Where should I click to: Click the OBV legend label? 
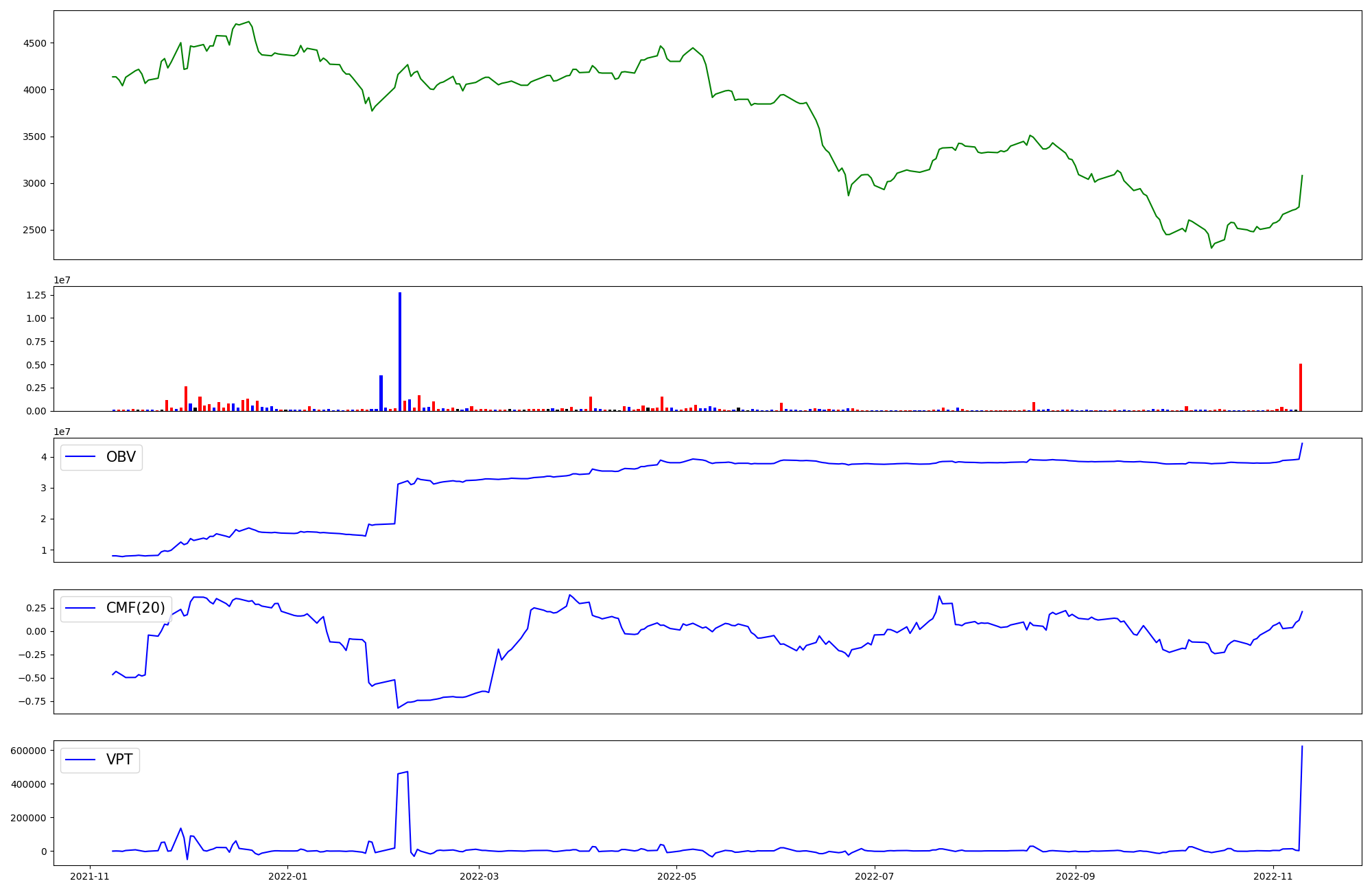tap(121, 457)
